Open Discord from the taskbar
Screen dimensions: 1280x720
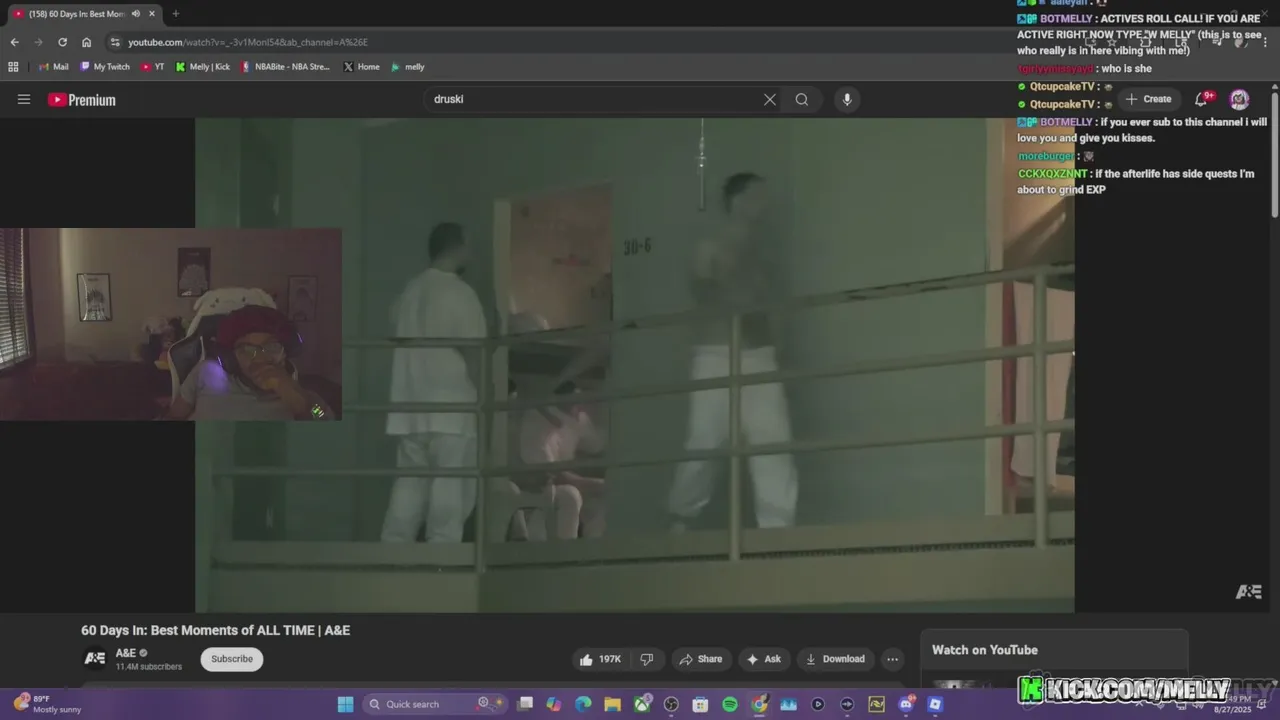click(906, 704)
